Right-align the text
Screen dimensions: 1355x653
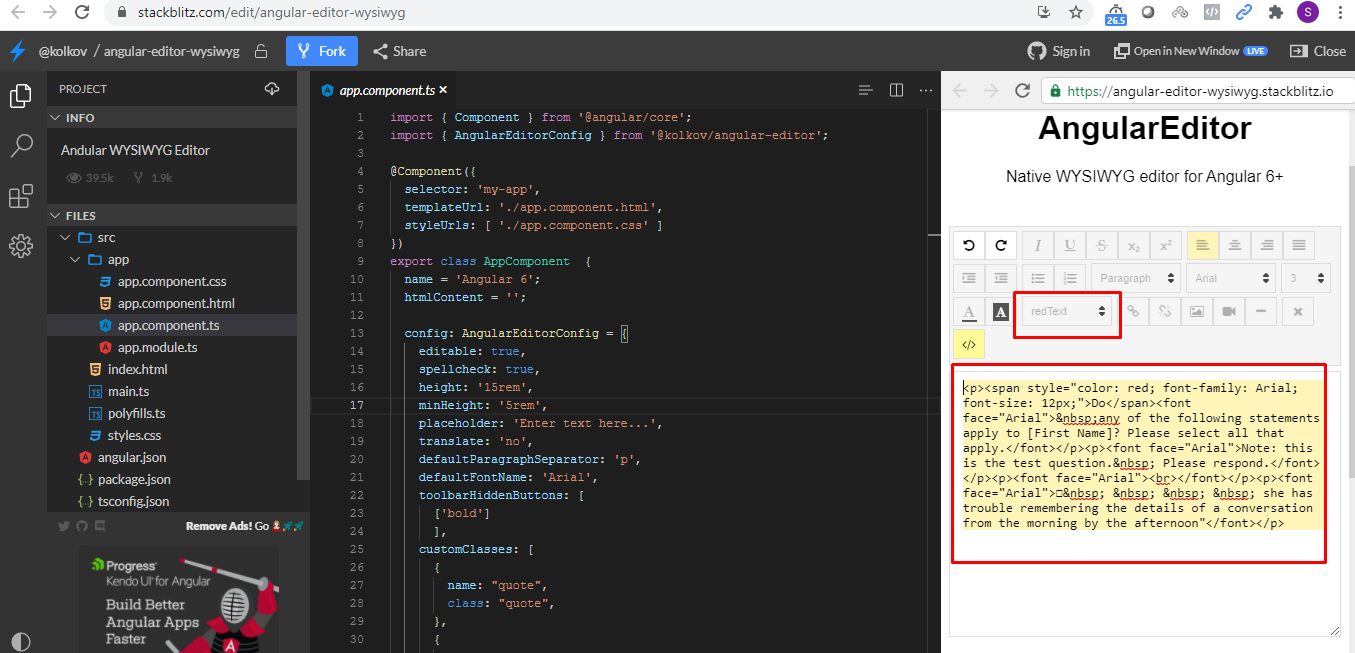coord(1266,245)
